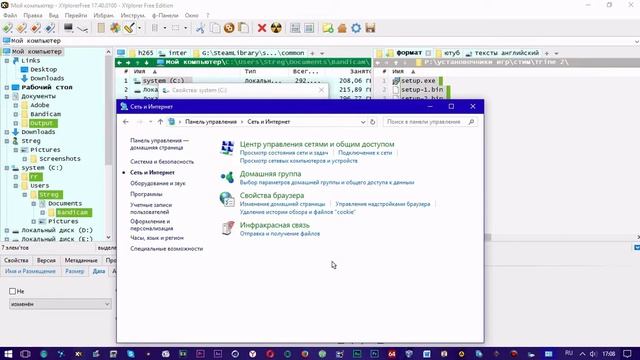Click the green Back arrow in XYplorer pane
The width and height of the screenshot is (640, 360).
coord(119,62)
